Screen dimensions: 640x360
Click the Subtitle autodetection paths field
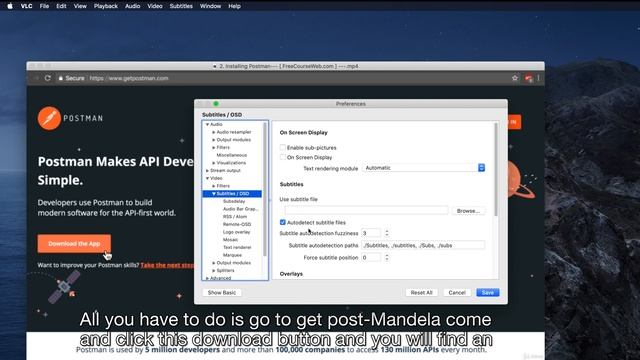[423, 245]
